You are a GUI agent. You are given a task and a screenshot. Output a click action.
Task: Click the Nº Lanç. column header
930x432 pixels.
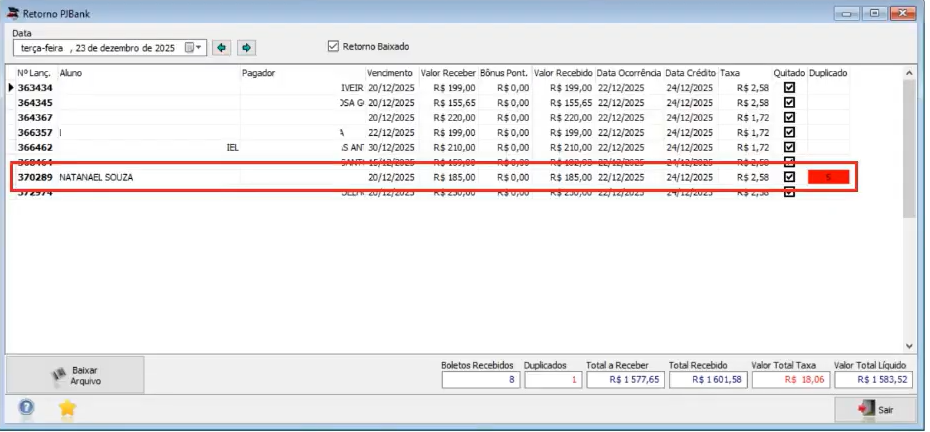point(33,73)
